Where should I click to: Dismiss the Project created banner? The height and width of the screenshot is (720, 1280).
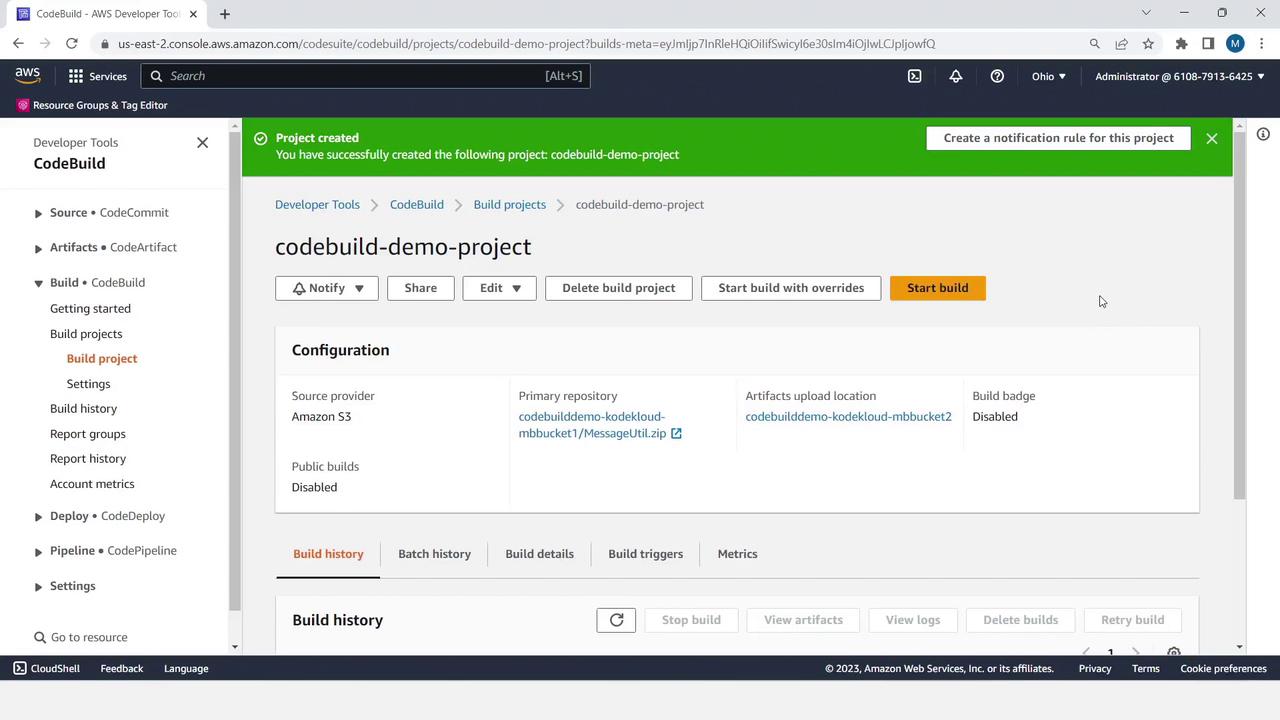(1212, 139)
